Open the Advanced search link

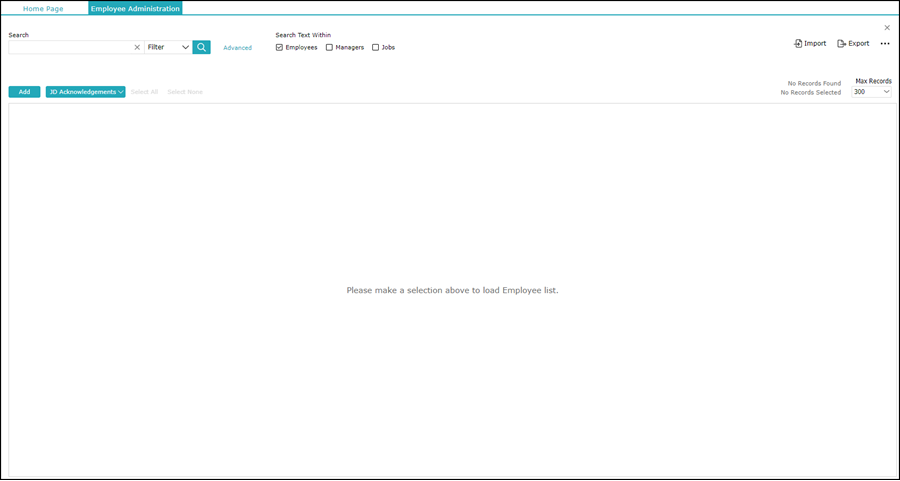(x=237, y=48)
